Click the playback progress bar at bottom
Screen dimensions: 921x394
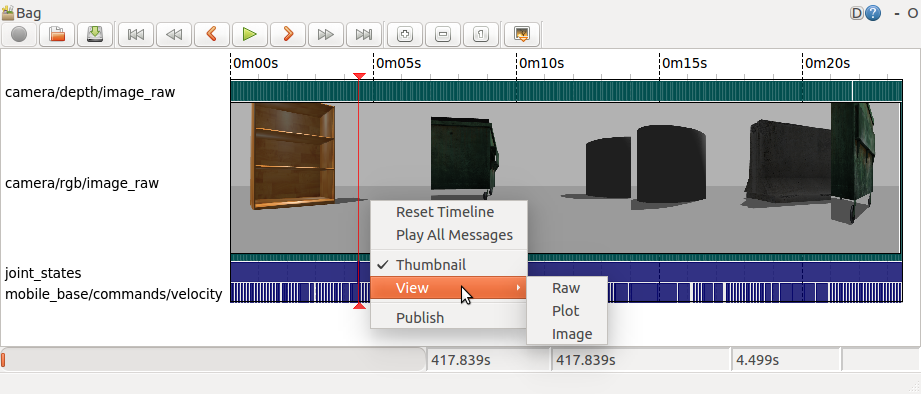click(x=213, y=359)
